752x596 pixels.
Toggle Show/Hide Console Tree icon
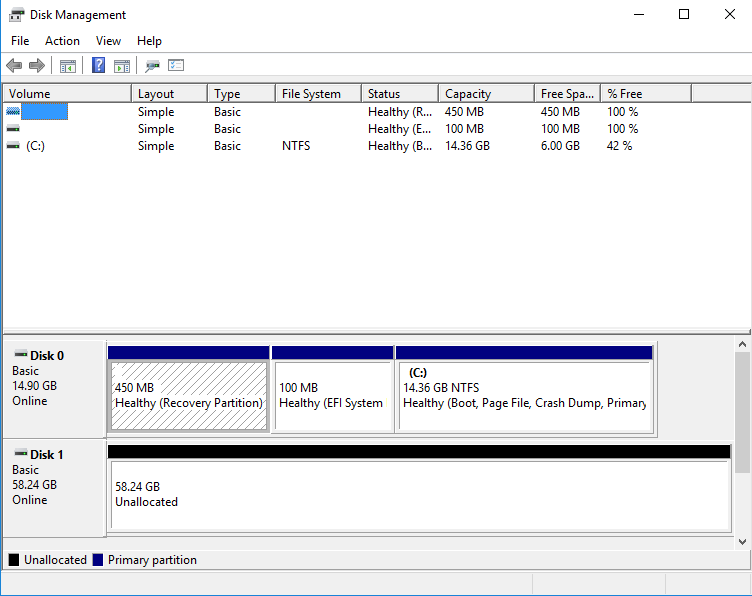pos(68,66)
